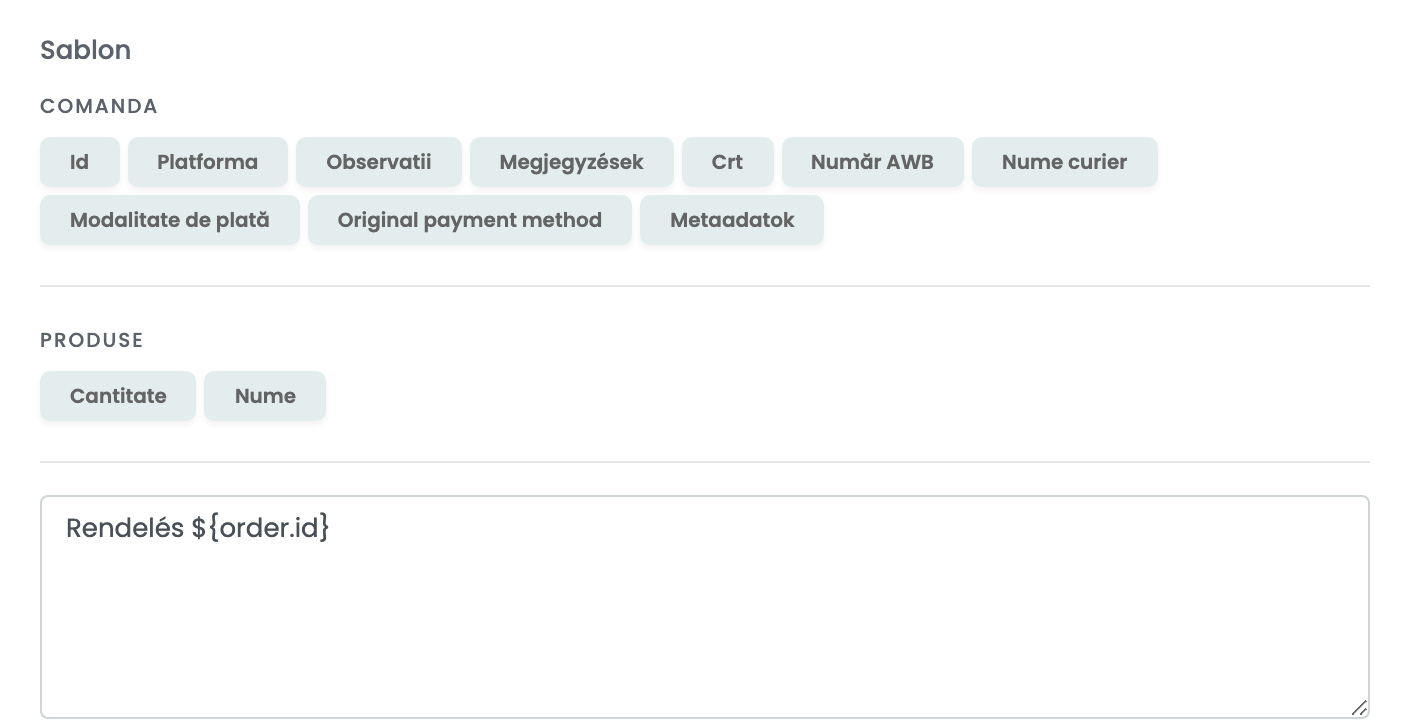Click the Sablon heading
This screenshot has width=1410, height=720.
[x=86, y=50]
